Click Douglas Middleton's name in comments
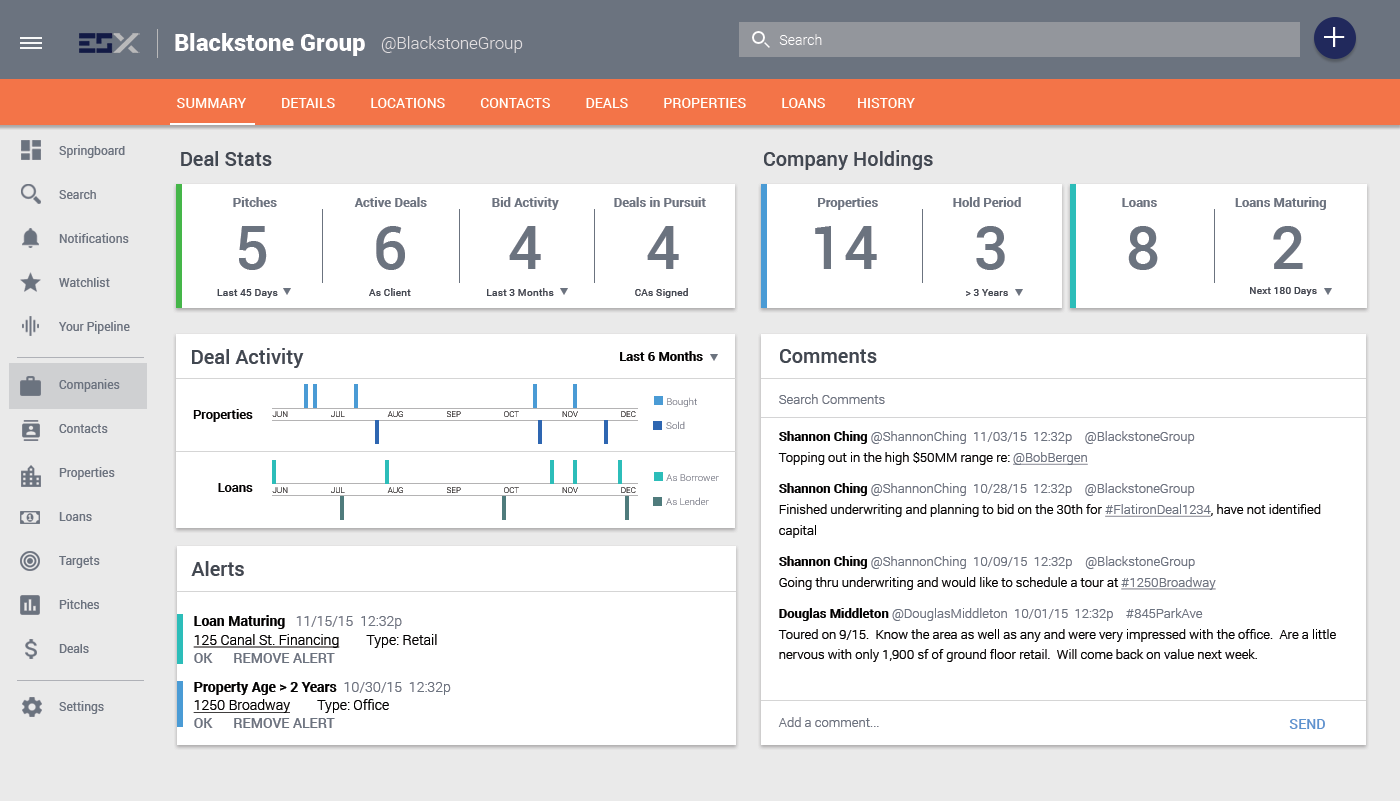This screenshot has height=801, width=1400. tap(833, 613)
